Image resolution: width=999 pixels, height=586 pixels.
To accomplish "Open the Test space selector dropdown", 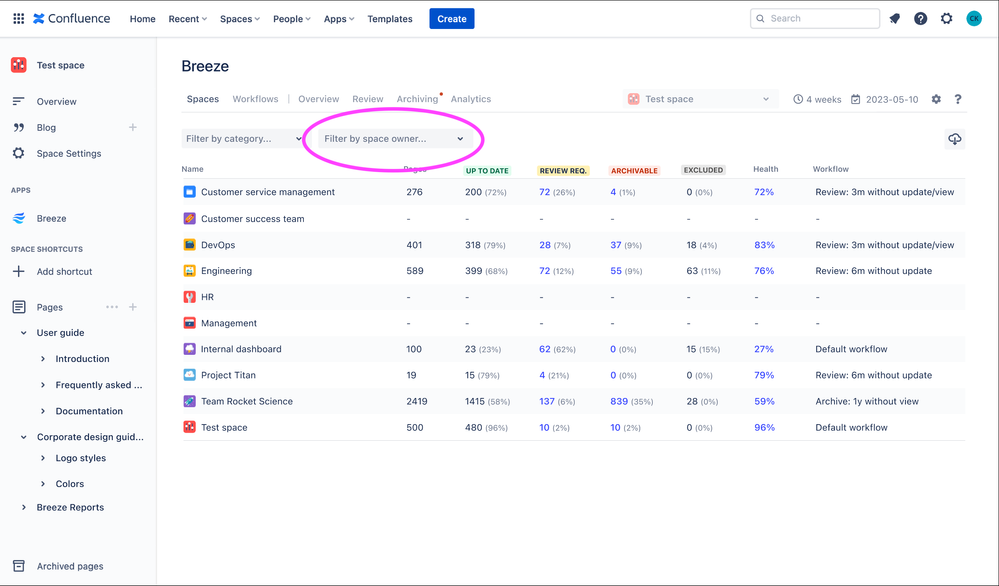I will click(x=698, y=99).
